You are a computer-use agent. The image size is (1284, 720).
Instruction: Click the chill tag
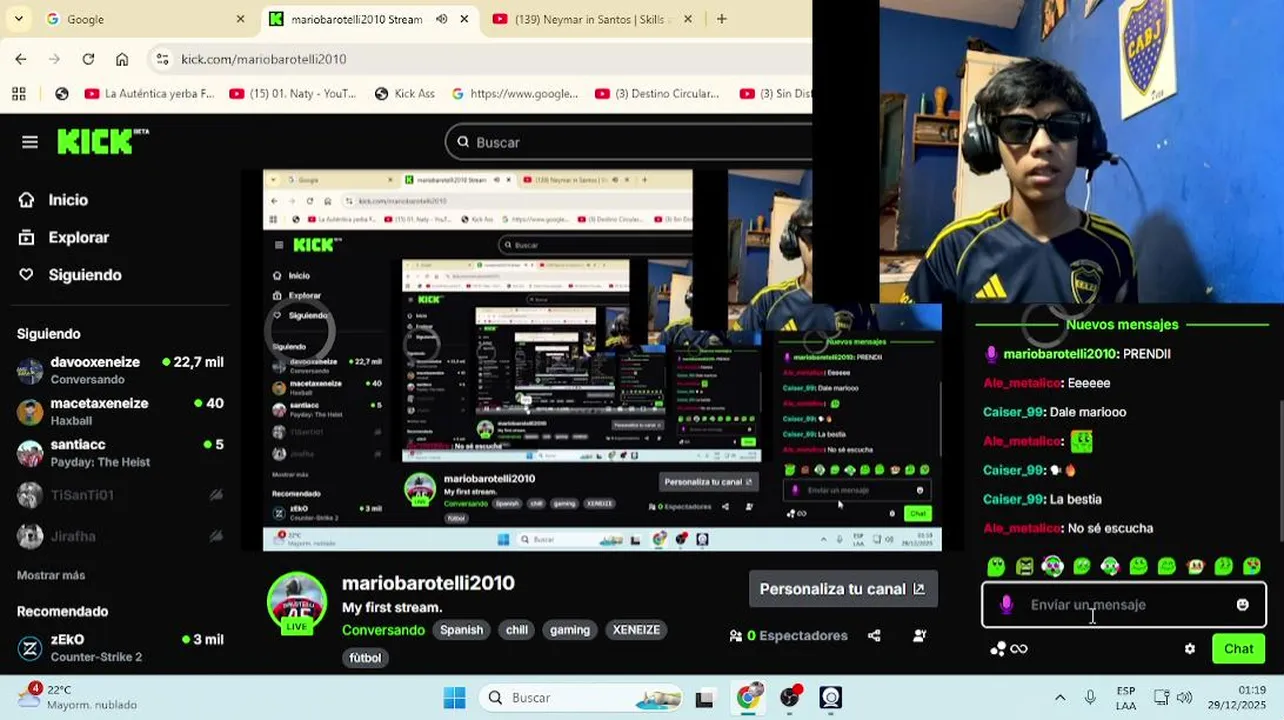[516, 630]
